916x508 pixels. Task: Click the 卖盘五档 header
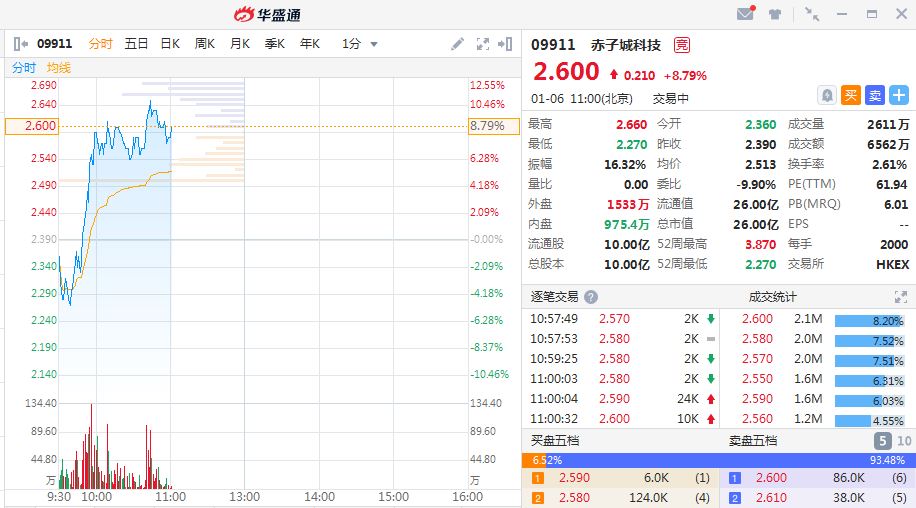point(752,441)
